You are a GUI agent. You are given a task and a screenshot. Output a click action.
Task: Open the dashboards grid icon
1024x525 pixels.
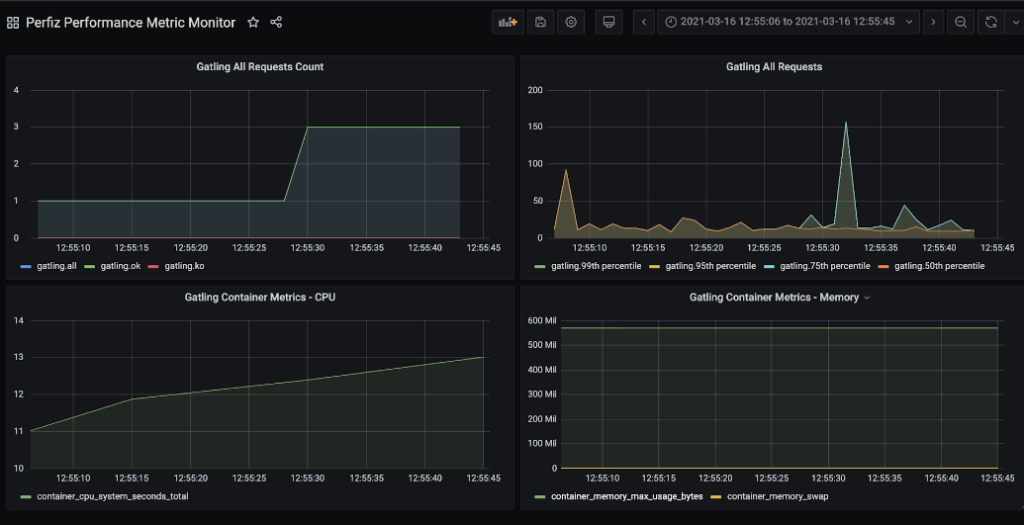click(13, 22)
